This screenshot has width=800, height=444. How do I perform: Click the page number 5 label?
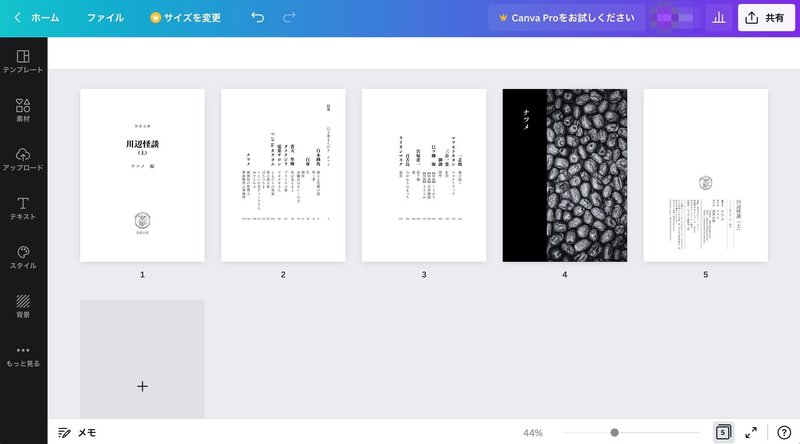pyautogui.click(x=706, y=275)
